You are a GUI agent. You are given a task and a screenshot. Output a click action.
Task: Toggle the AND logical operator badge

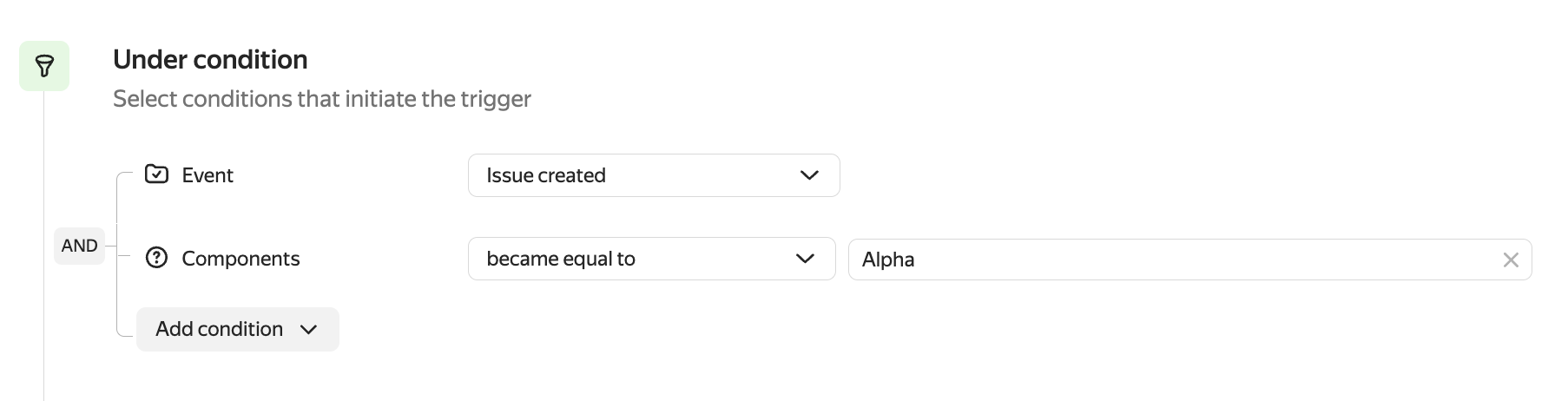[x=79, y=246]
